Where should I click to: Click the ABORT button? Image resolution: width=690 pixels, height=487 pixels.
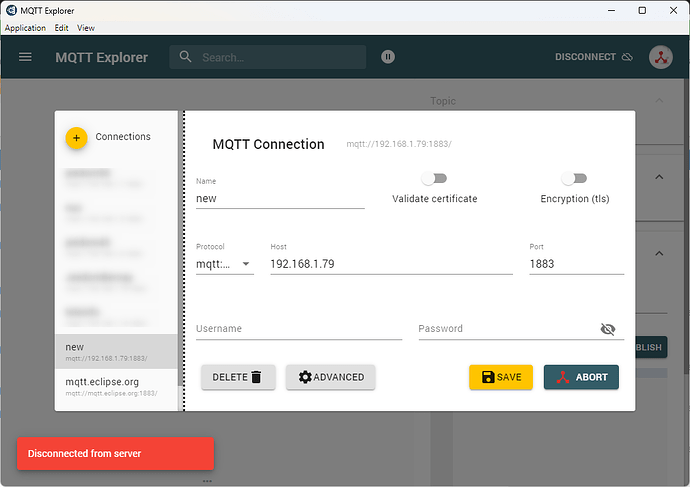[x=581, y=377]
